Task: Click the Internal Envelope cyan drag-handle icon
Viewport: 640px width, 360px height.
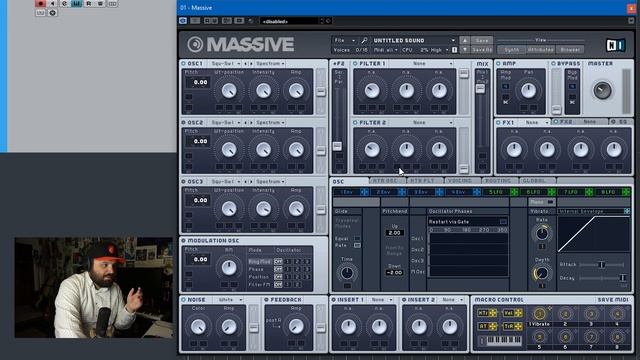Action: tap(627, 211)
